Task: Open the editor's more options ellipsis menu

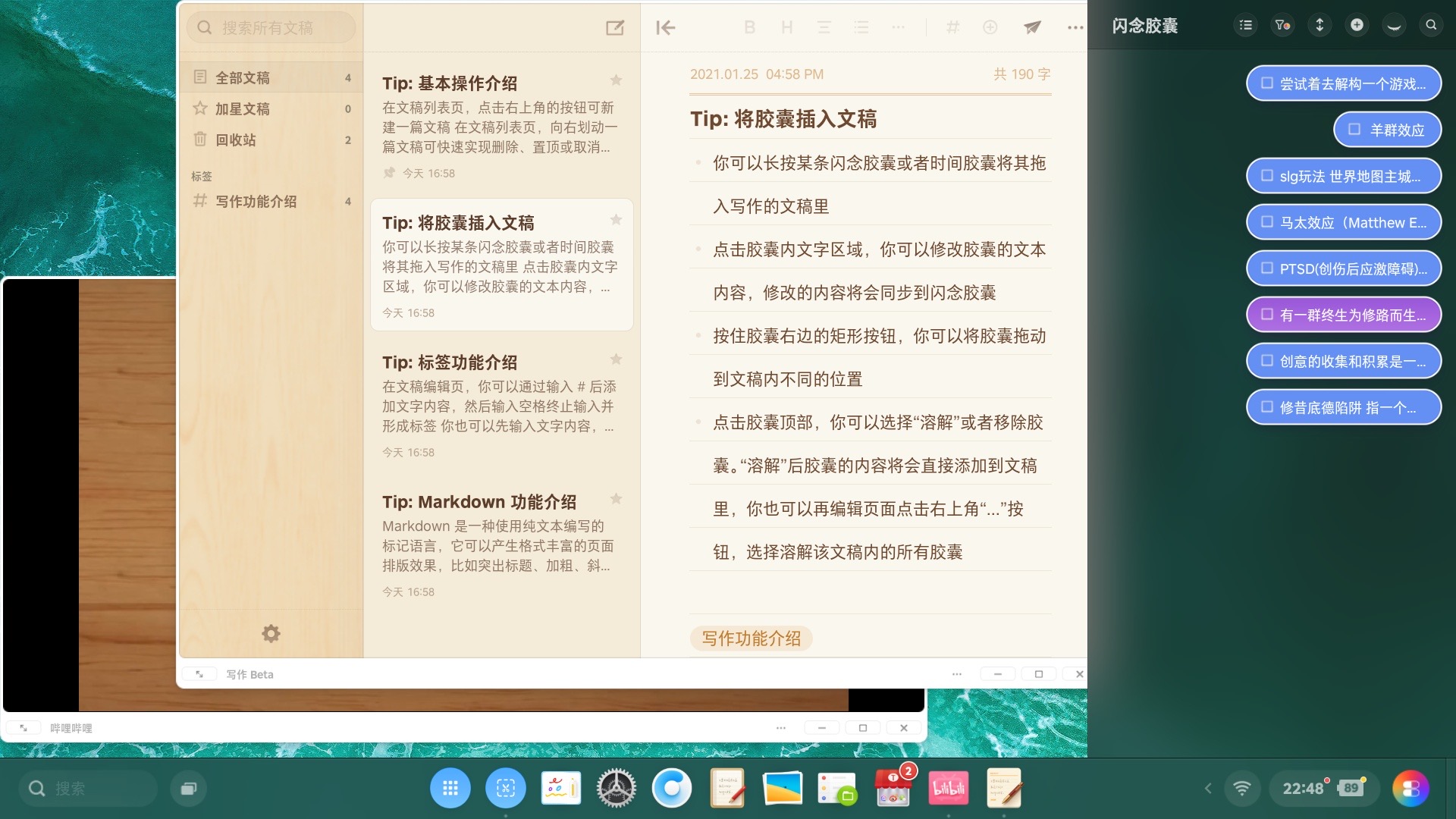Action: (x=1075, y=28)
